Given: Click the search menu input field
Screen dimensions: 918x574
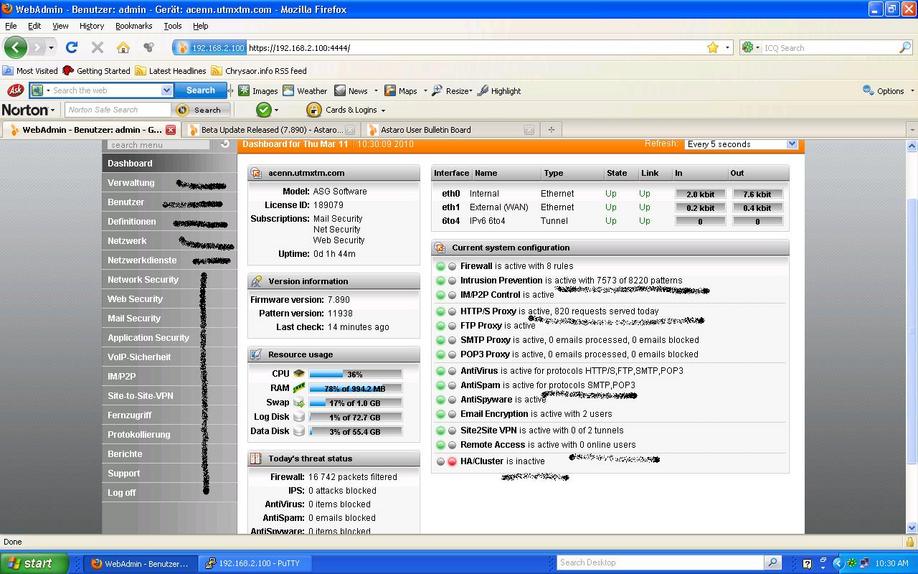Looking at the screenshot, I should click(158, 145).
